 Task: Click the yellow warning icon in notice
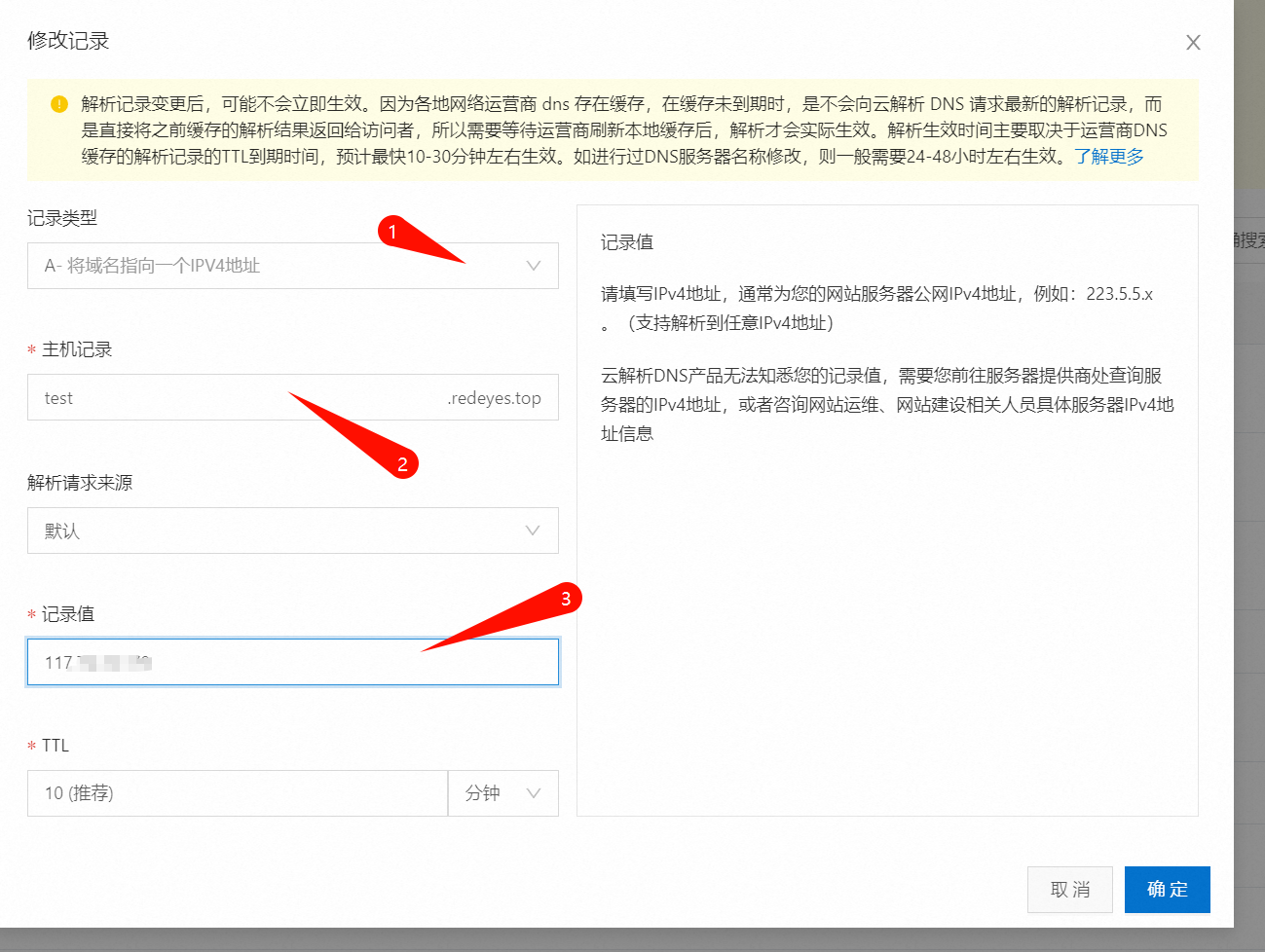pos(59,104)
